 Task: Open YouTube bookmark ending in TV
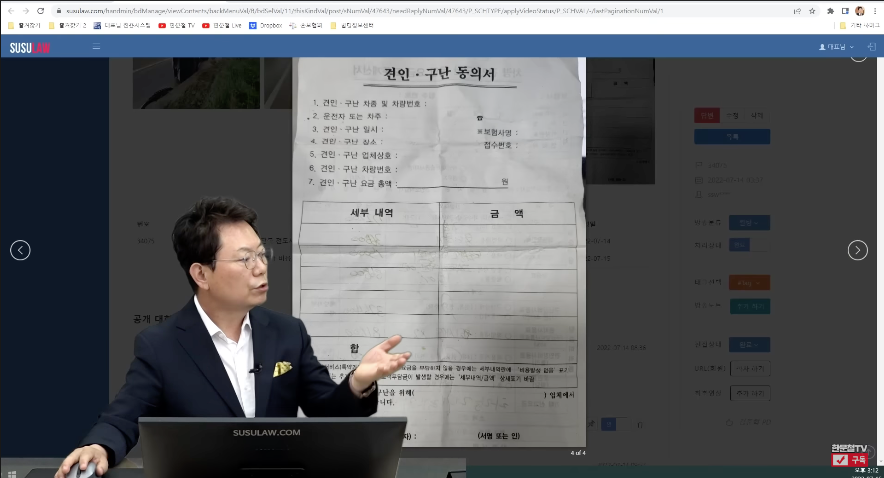pyautogui.click(x=177, y=25)
